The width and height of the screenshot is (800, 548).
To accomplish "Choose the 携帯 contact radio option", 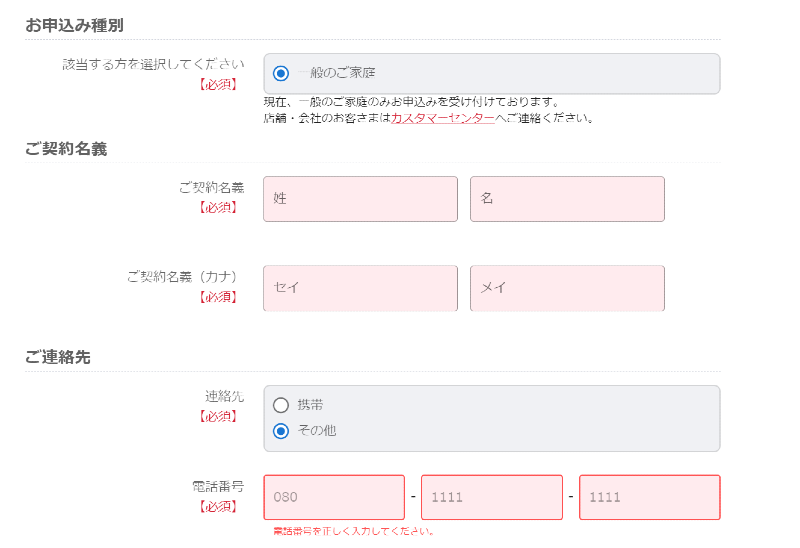I will [x=281, y=405].
